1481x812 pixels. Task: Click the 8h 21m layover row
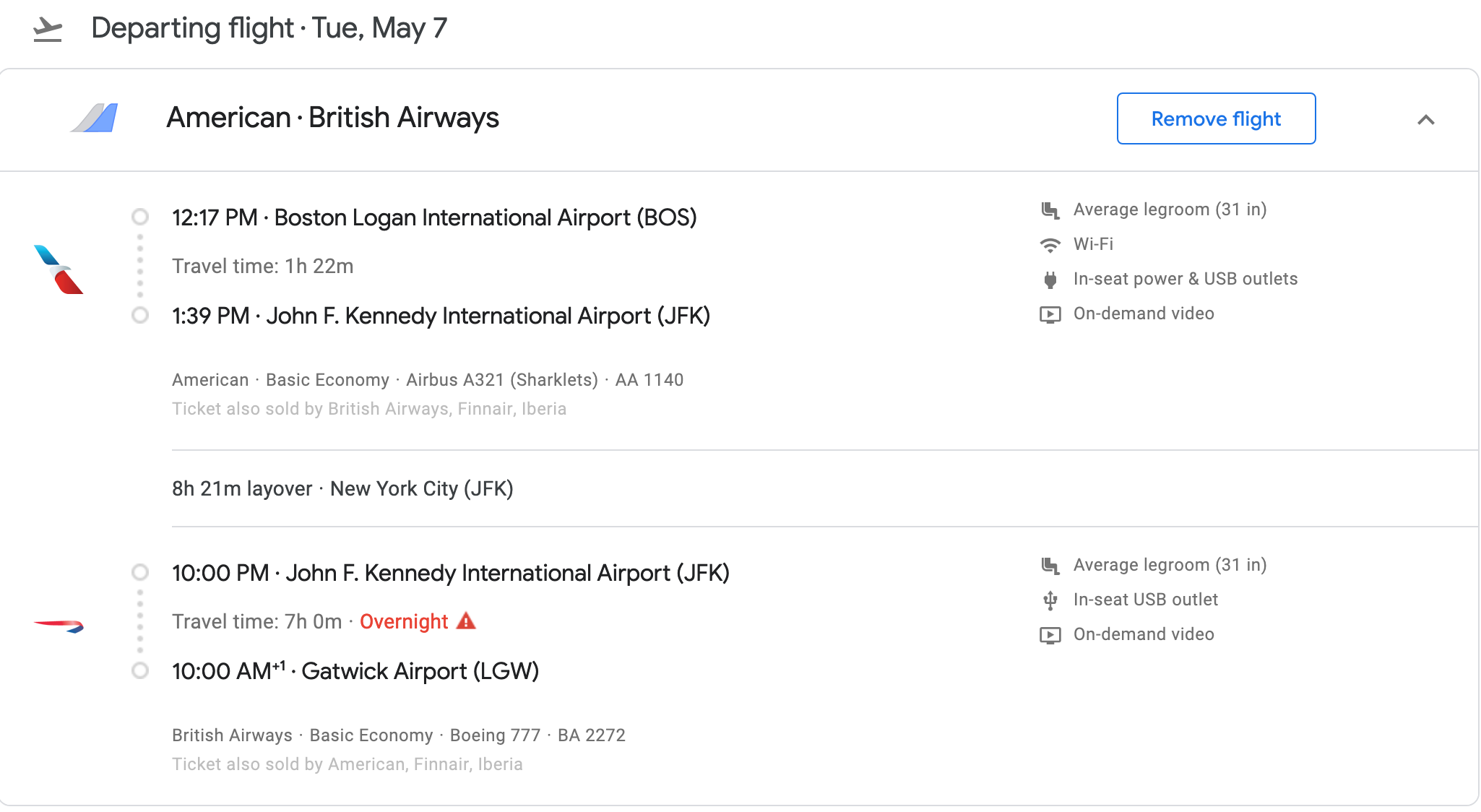(x=342, y=489)
